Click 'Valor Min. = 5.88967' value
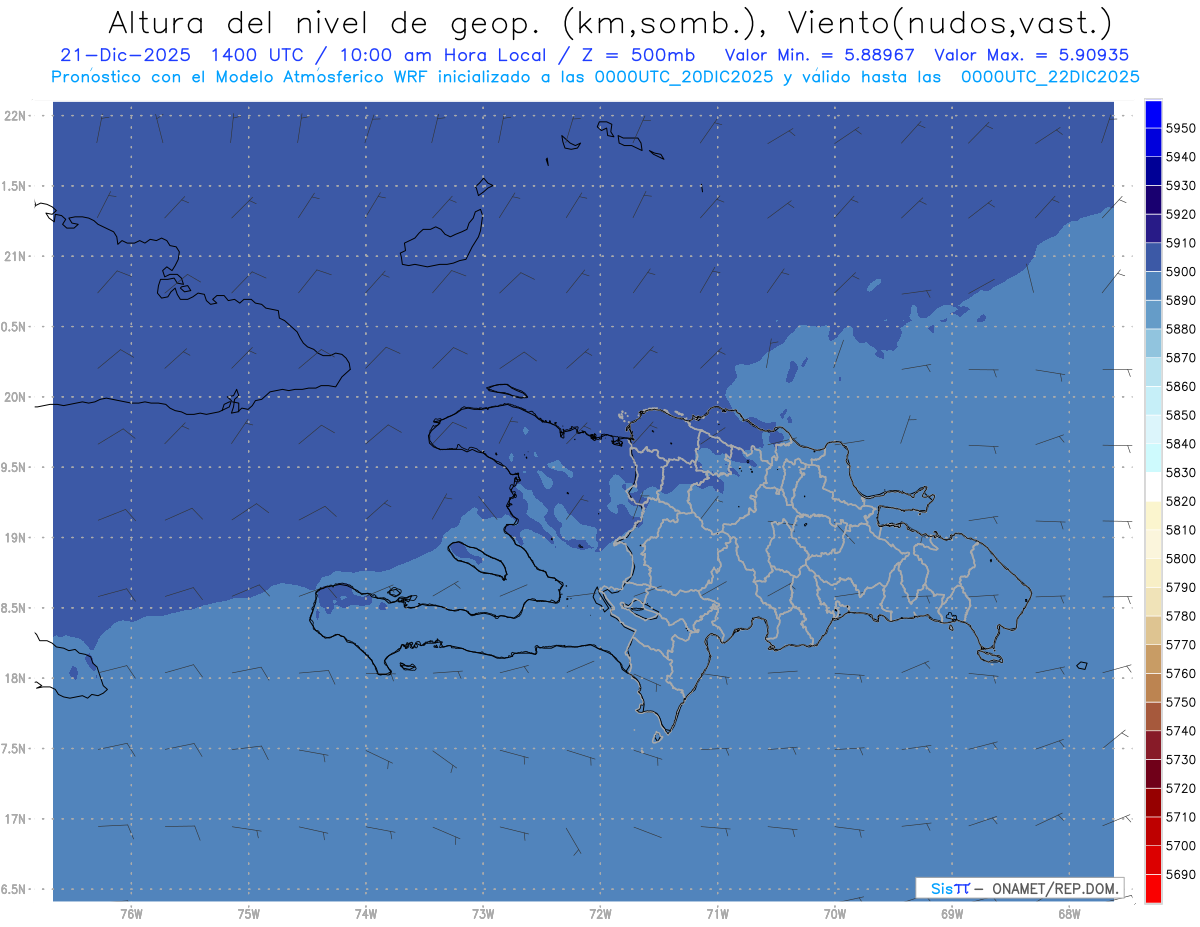1200x927 pixels. point(819,55)
